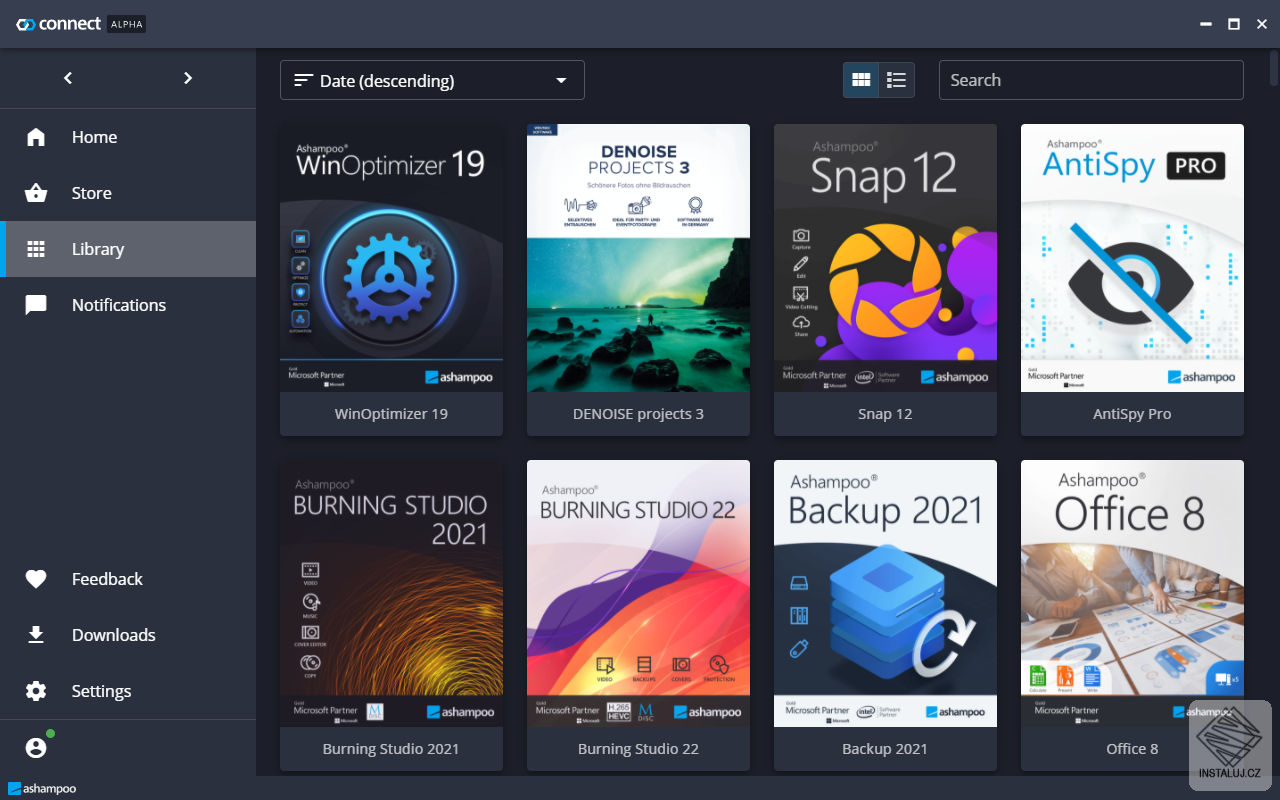Open the Date (descending) sort dropdown

pos(432,80)
